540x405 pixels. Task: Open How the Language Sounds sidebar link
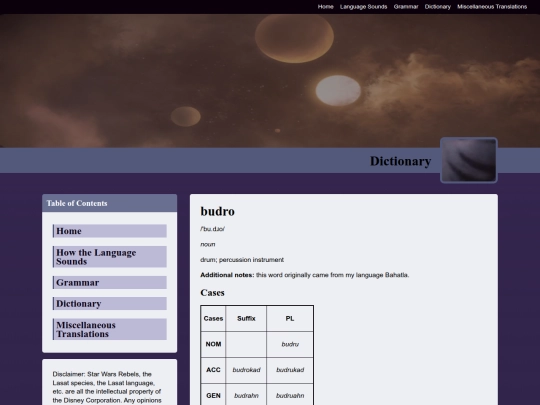pyautogui.click(x=110, y=257)
